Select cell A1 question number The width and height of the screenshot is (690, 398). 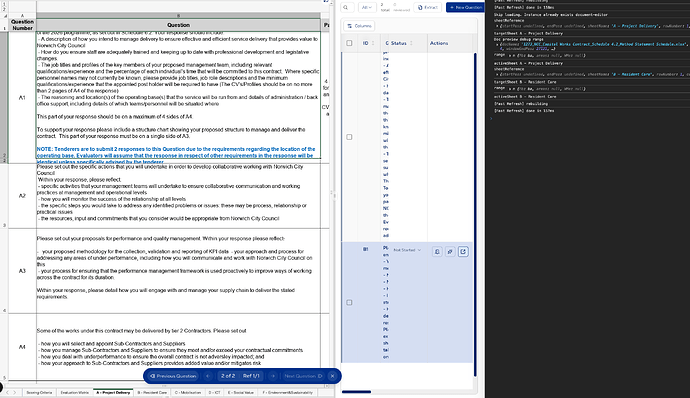click(x=22, y=98)
